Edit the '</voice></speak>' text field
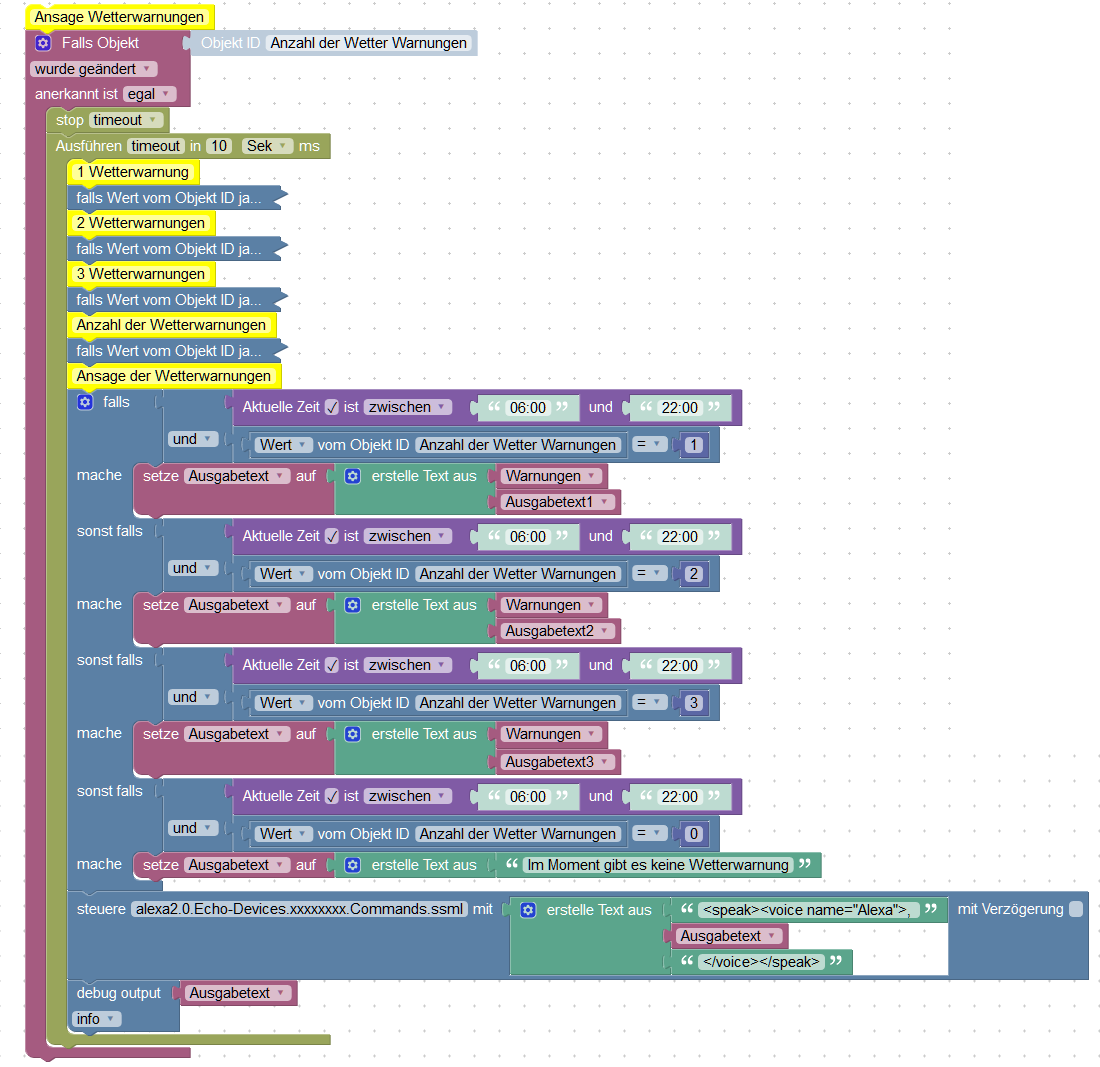This screenshot has width=1100, height=1067. coord(761,962)
